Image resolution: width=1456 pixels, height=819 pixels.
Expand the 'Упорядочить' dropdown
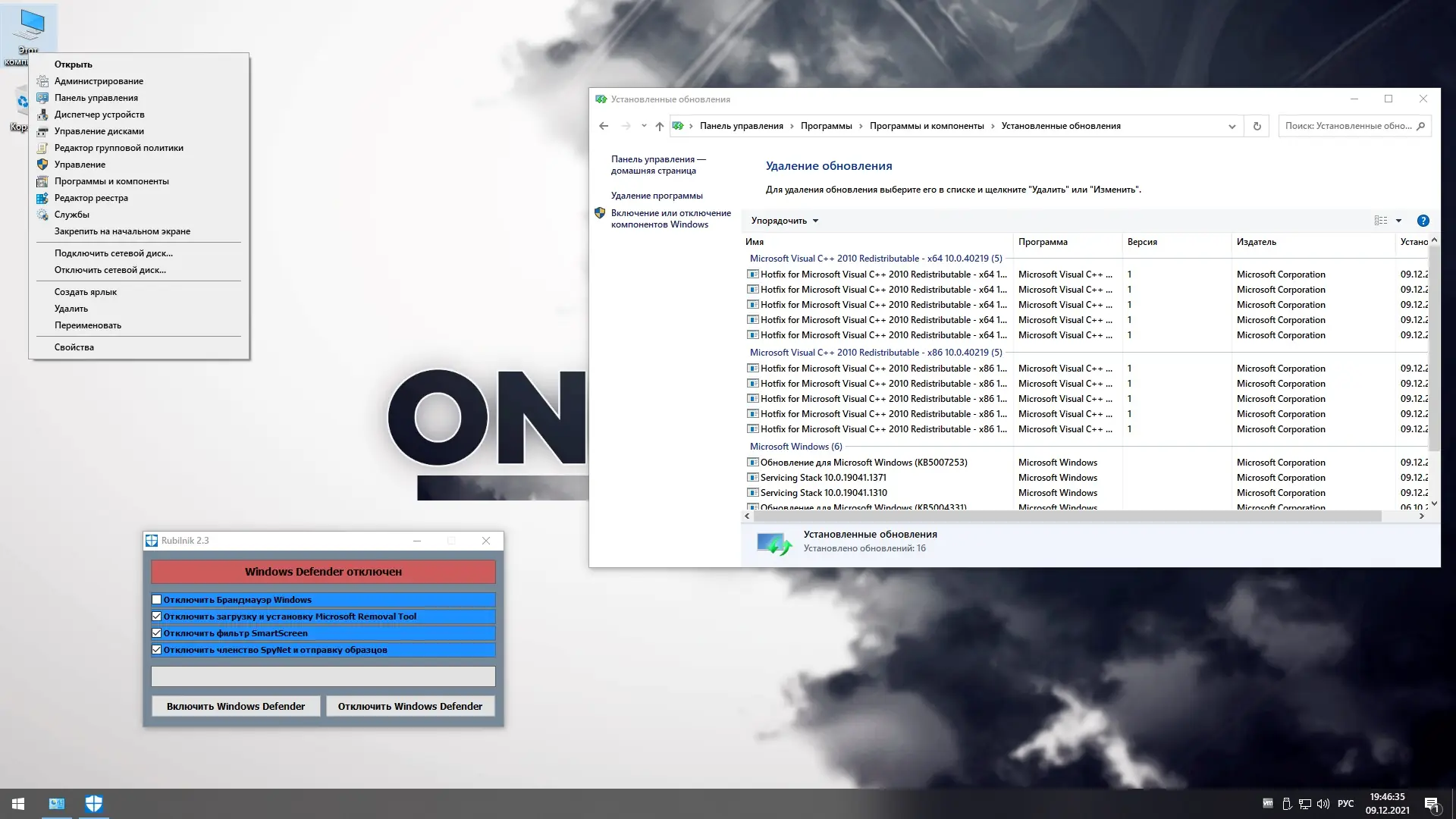coord(784,221)
